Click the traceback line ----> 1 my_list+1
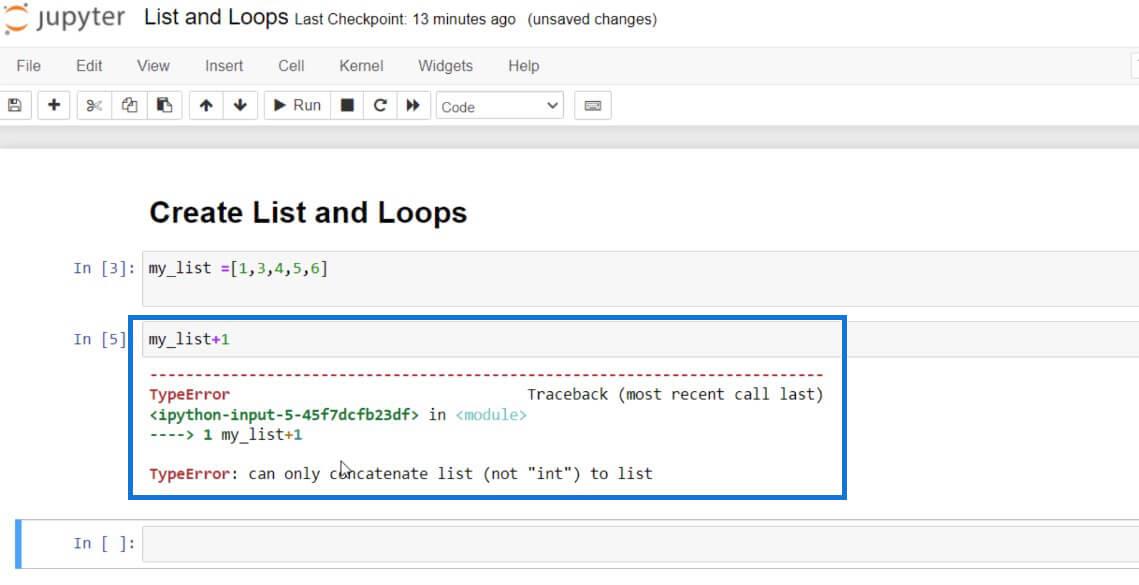The image size is (1139, 585). tap(226, 435)
